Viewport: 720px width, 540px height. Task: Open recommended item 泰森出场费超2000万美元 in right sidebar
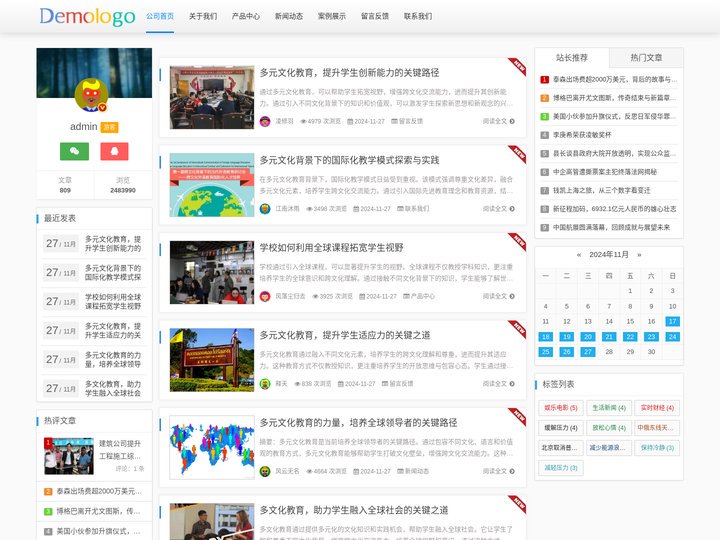tap(614, 79)
